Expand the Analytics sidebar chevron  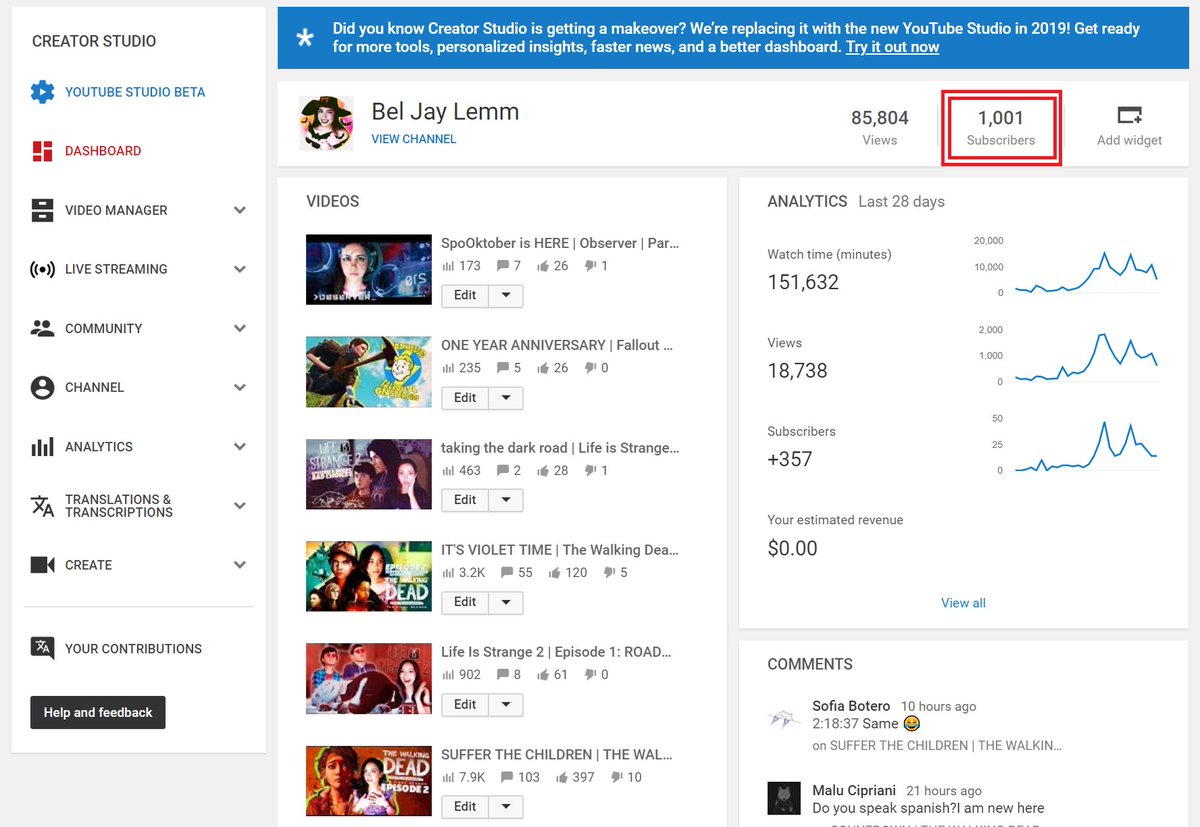(240, 447)
